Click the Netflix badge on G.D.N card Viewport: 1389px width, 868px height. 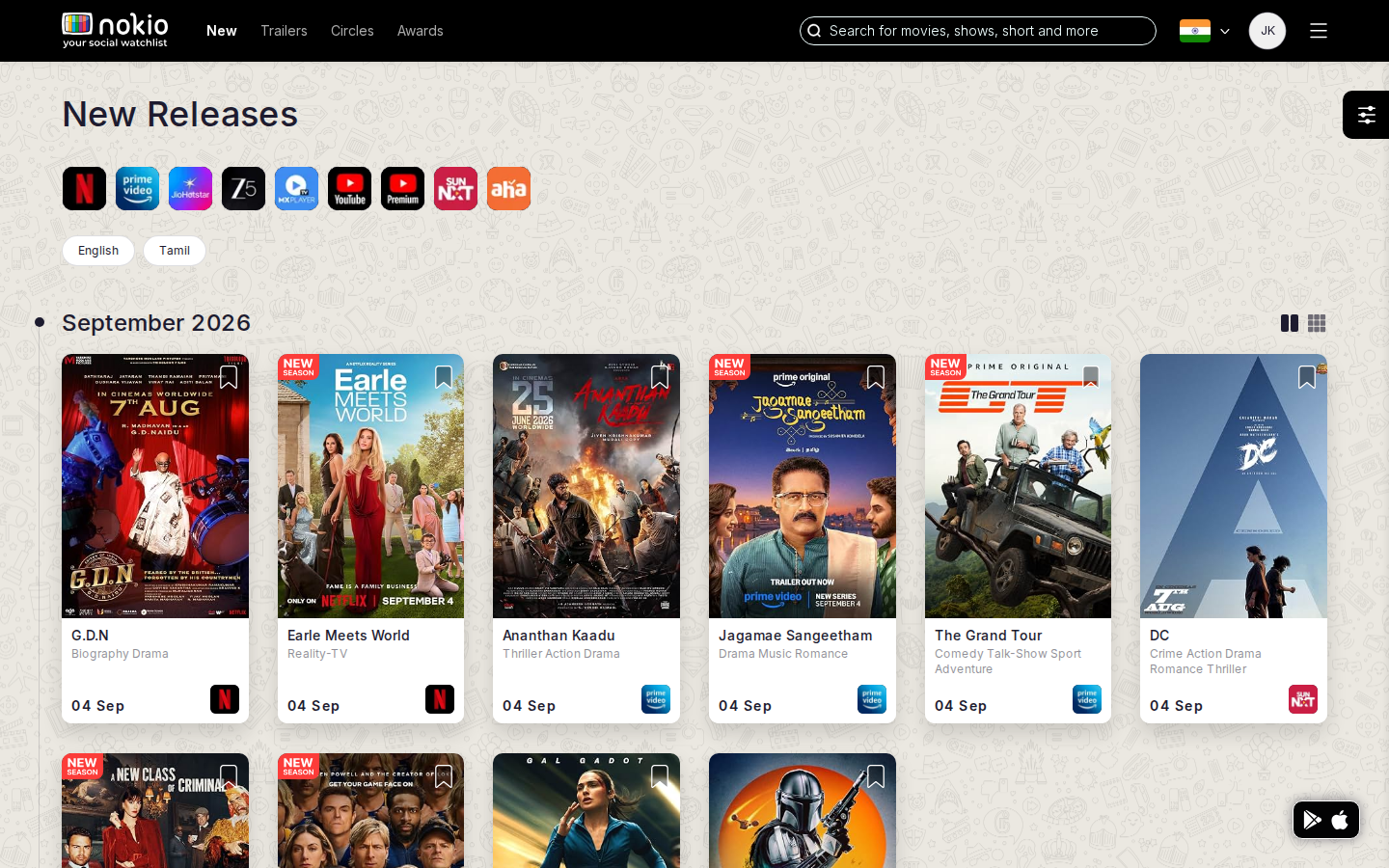[x=225, y=699]
